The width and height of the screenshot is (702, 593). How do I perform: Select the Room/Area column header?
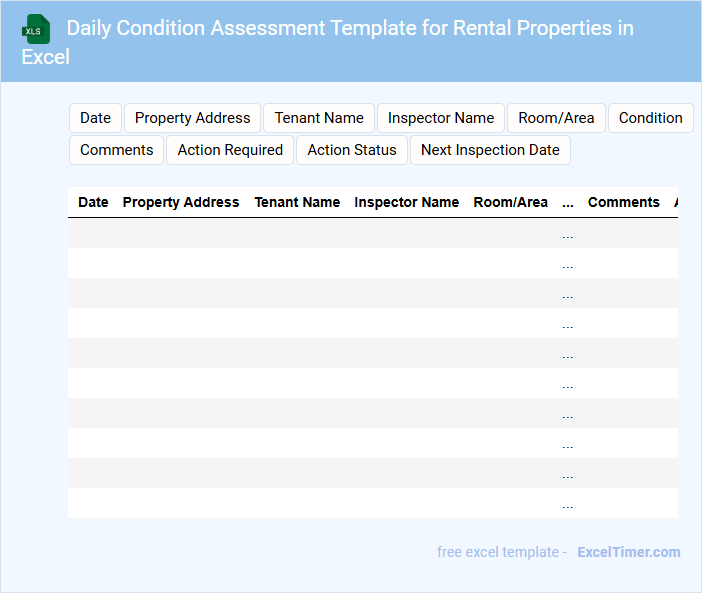(x=510, y=202)
